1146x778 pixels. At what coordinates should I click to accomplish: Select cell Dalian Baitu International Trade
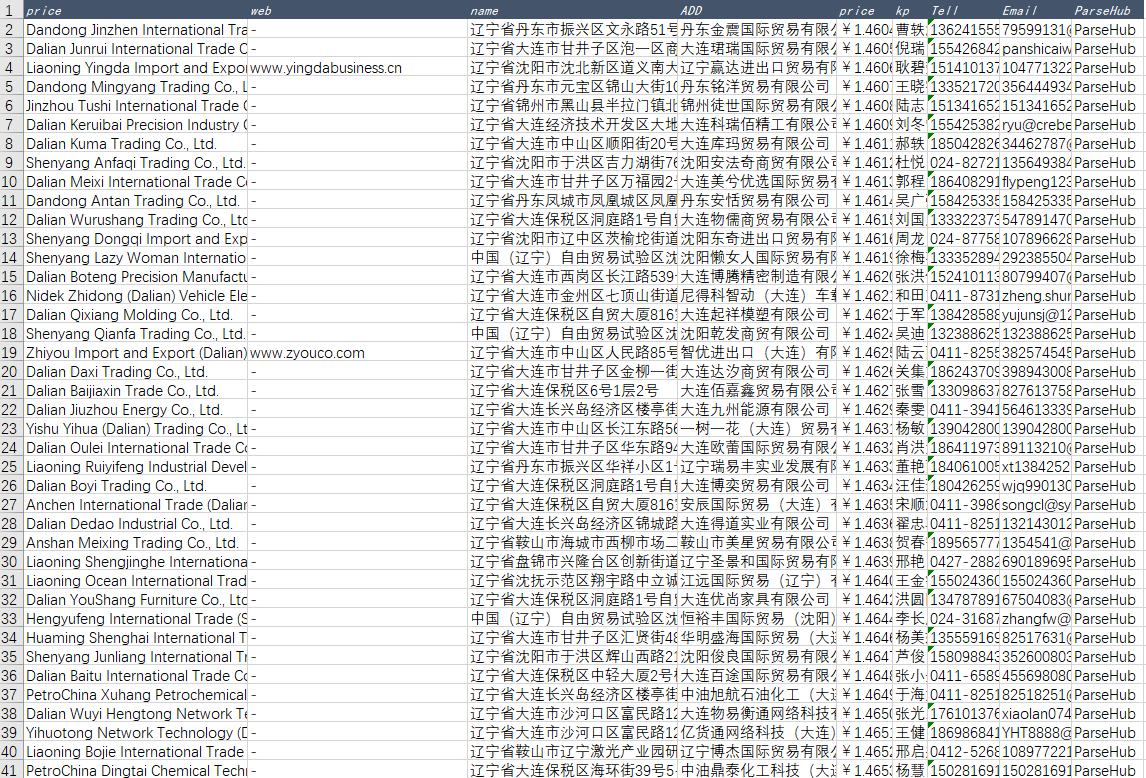click(x=136, y=676)
